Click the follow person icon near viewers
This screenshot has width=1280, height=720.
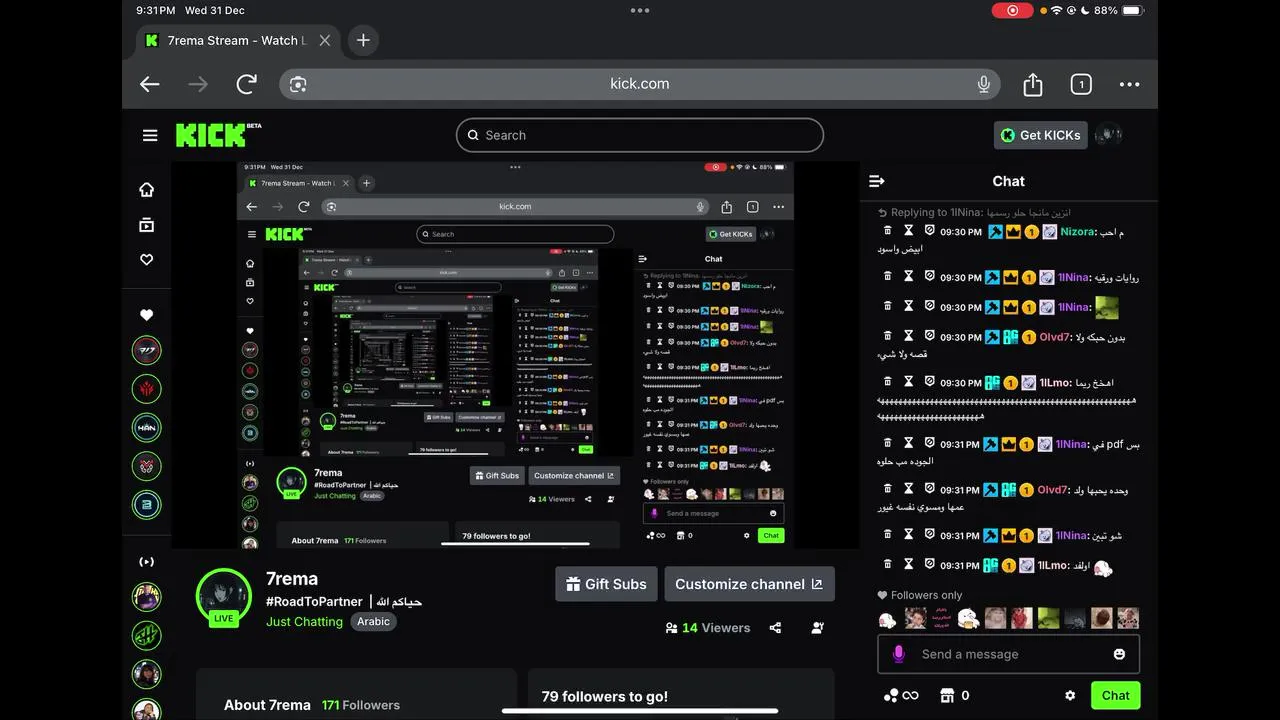coord(818,628)
